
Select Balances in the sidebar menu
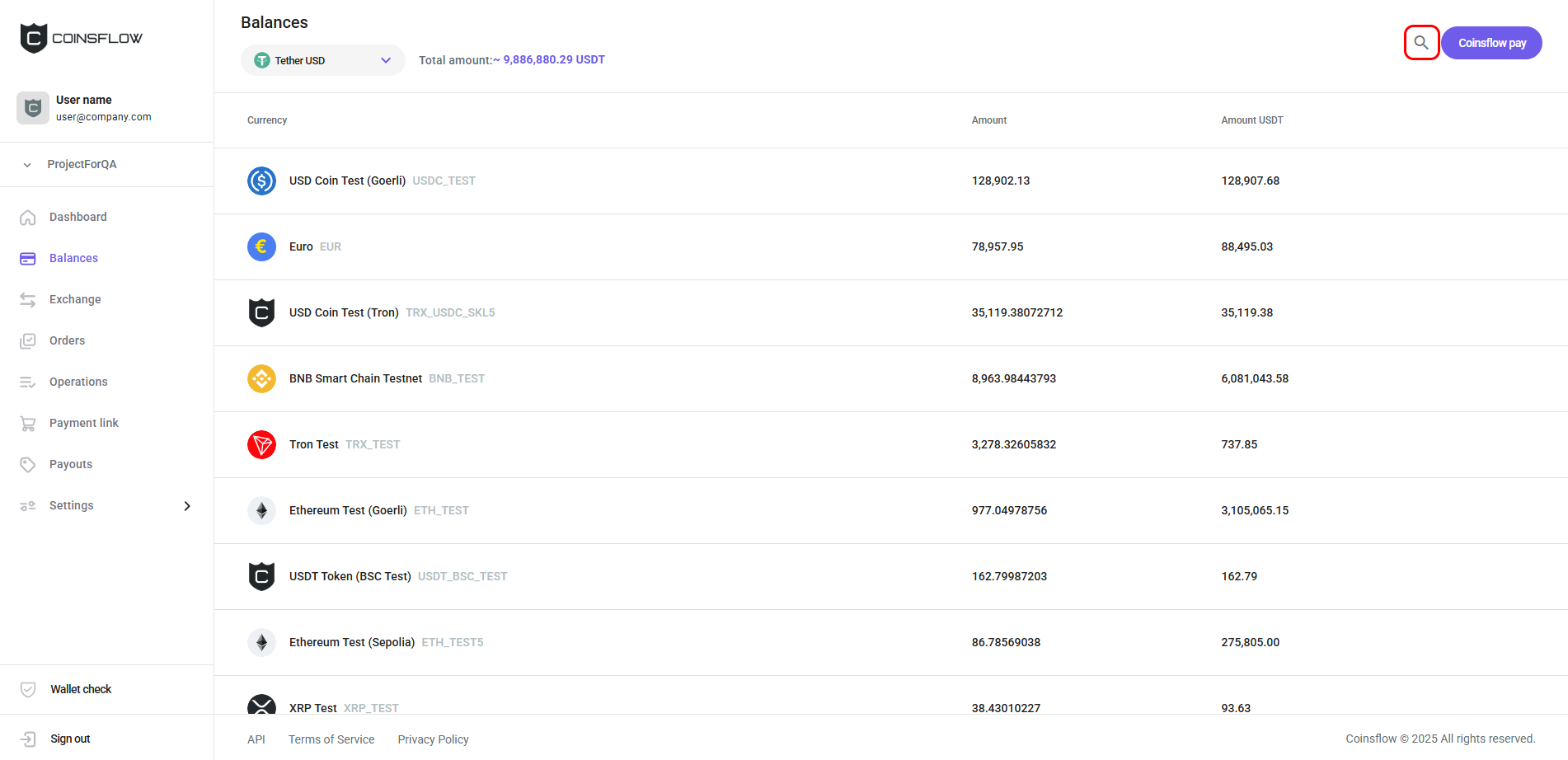tap(73, 258)
